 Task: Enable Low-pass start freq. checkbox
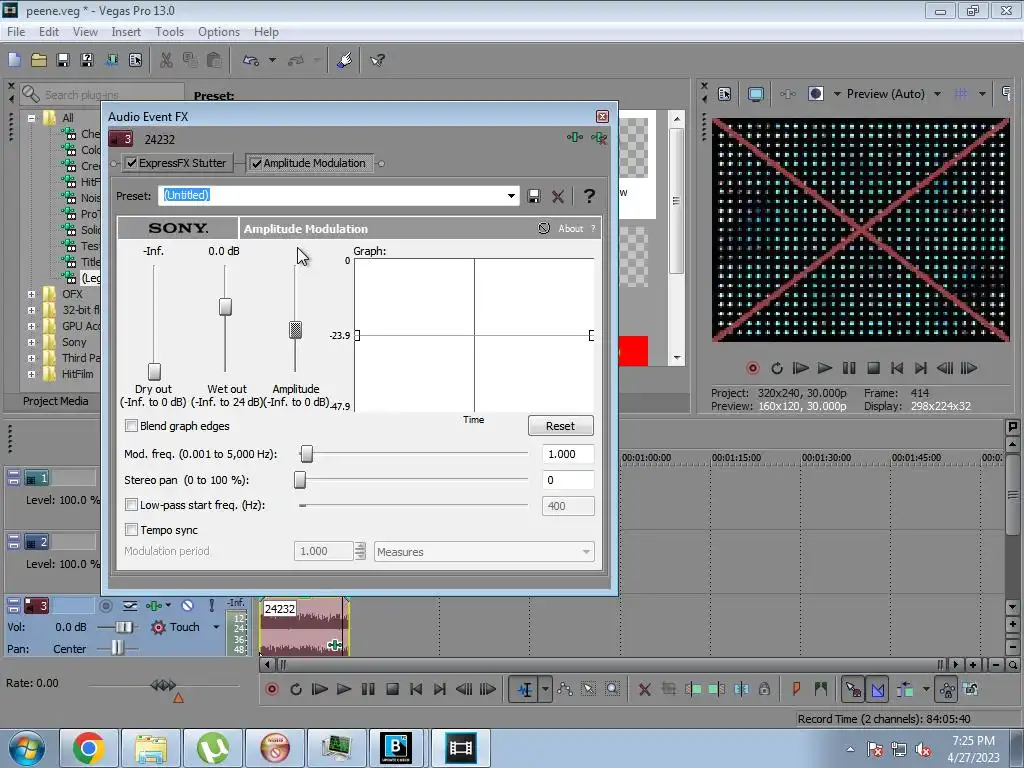click(131, 505)
